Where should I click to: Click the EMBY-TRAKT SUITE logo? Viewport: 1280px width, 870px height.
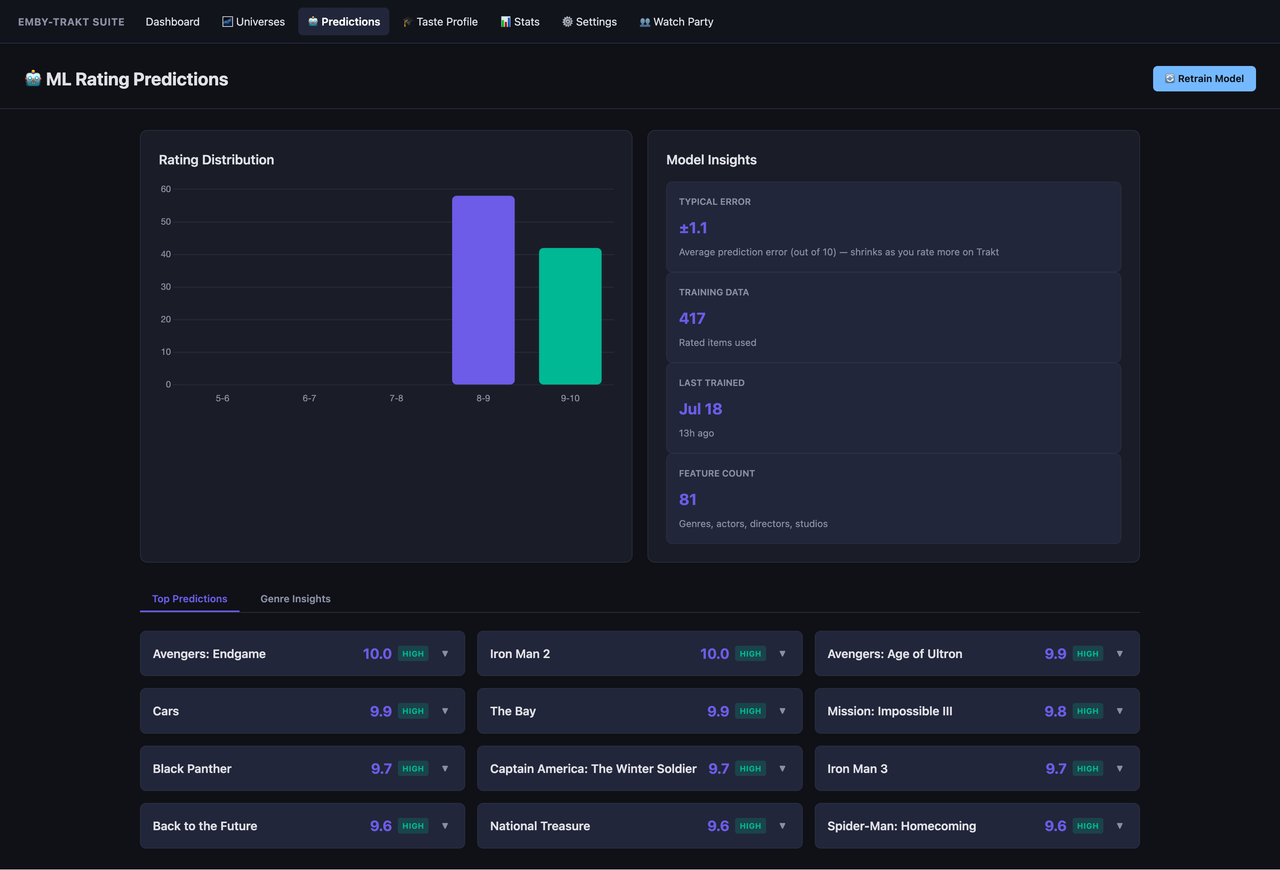[71, 21]
